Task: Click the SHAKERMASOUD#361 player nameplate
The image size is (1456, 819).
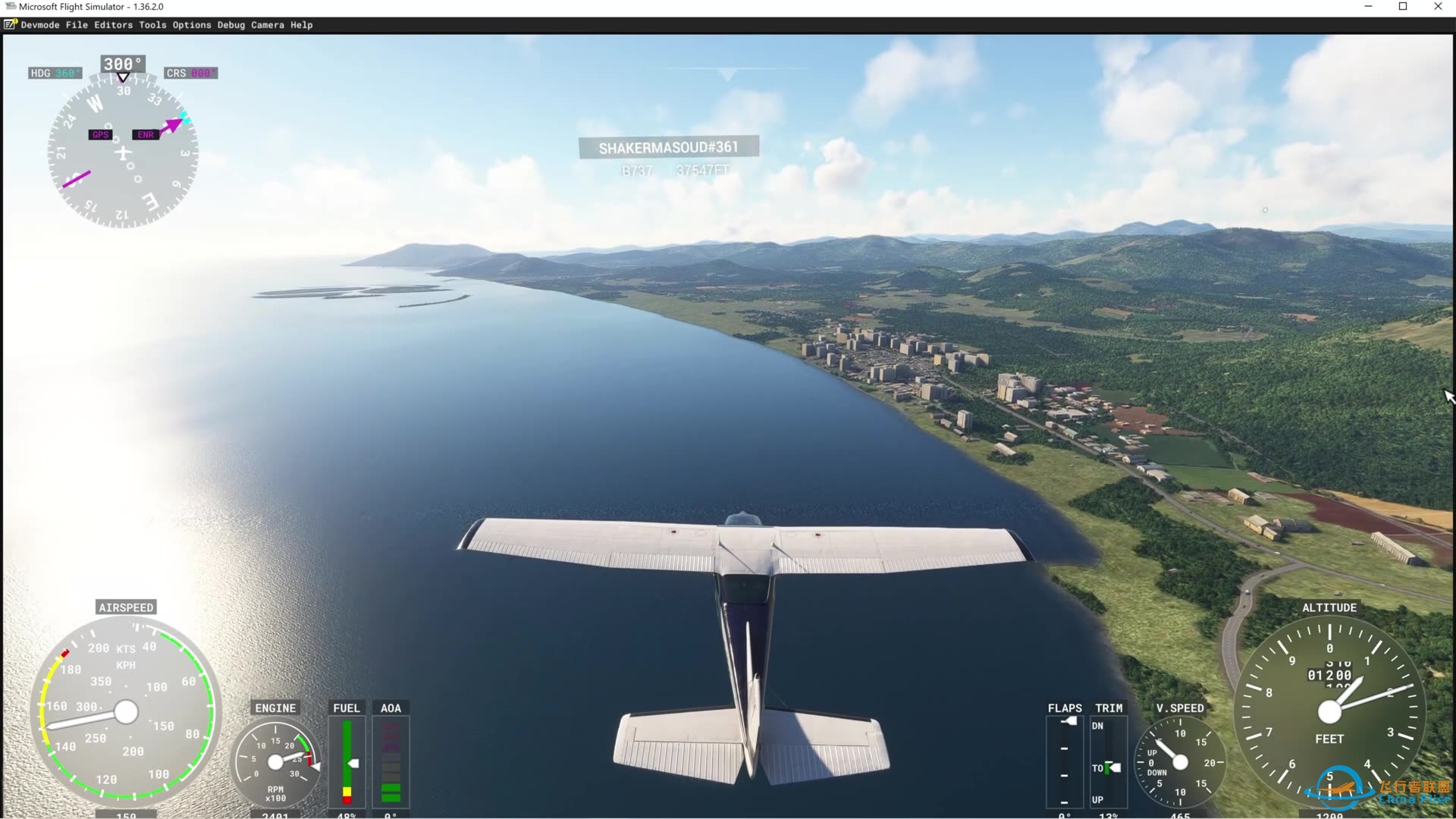Action: [668, 147]
